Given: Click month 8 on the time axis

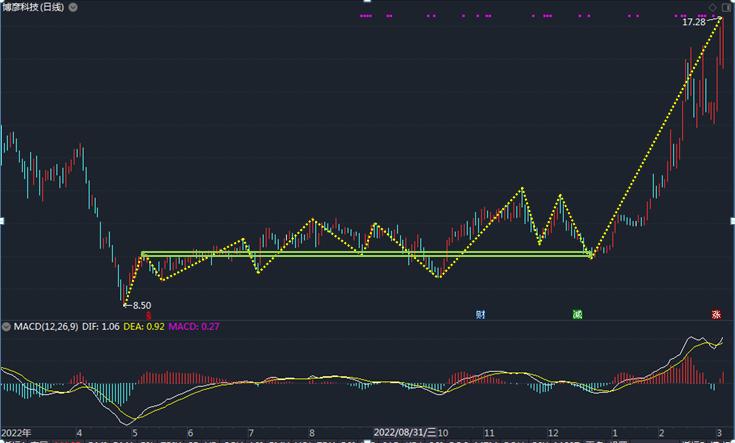Looking at the screenshot, I should [312, 433].
